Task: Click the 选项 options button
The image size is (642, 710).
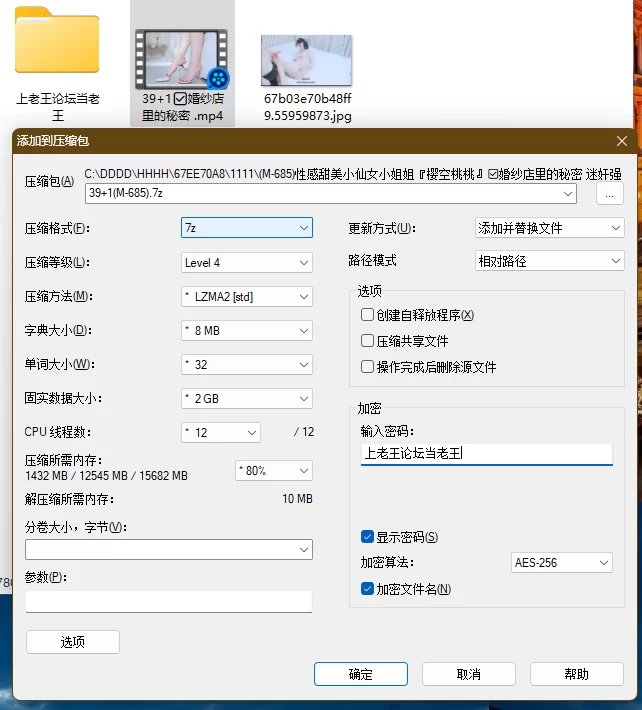Action: [x=73, y=642]
